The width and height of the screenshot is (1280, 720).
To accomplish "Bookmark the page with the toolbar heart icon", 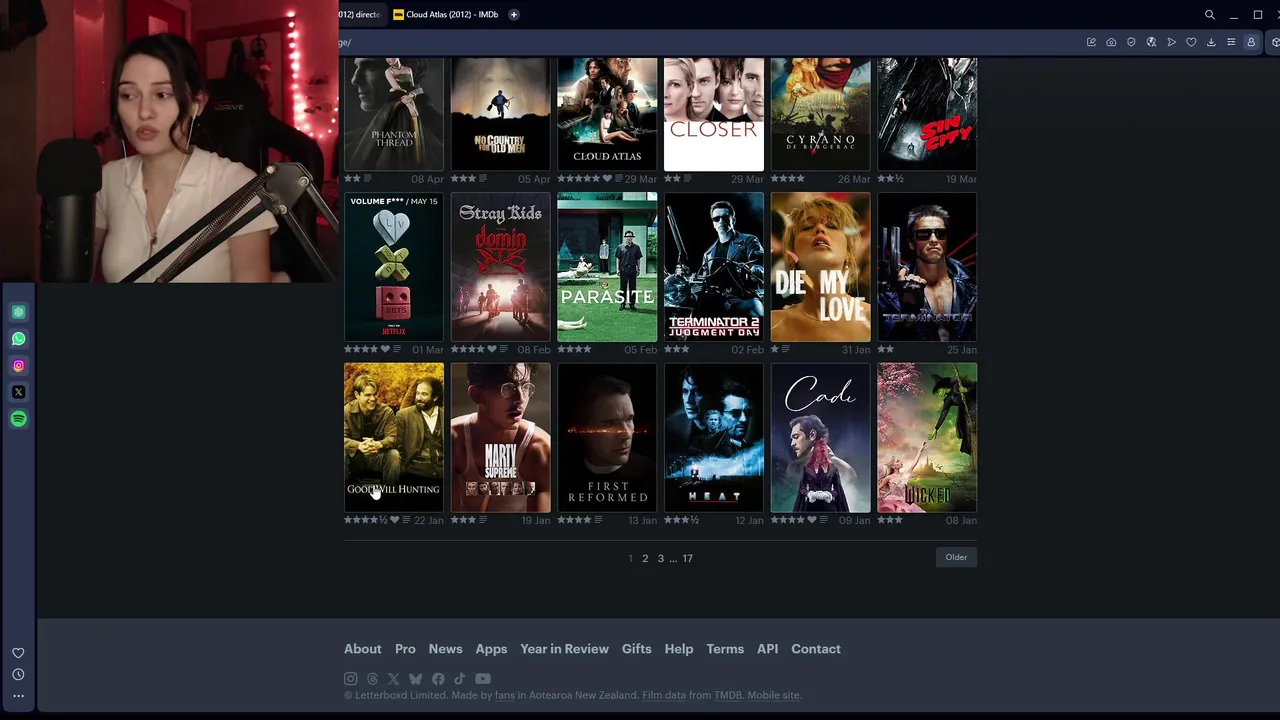I will pos(1191,42).
